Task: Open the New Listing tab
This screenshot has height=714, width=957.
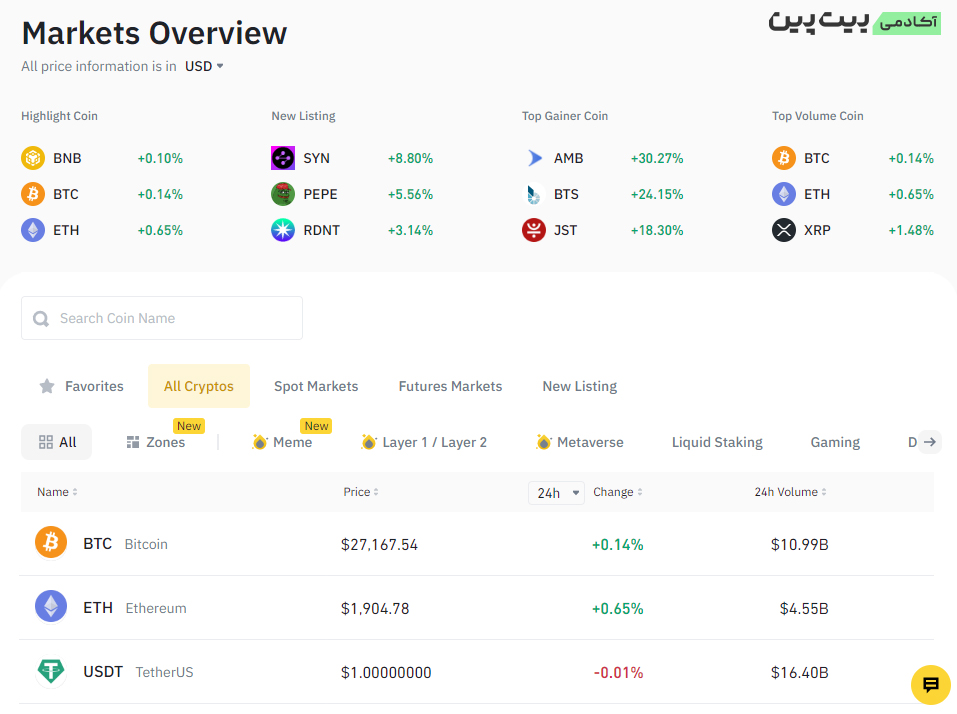Action: (580, 386)
